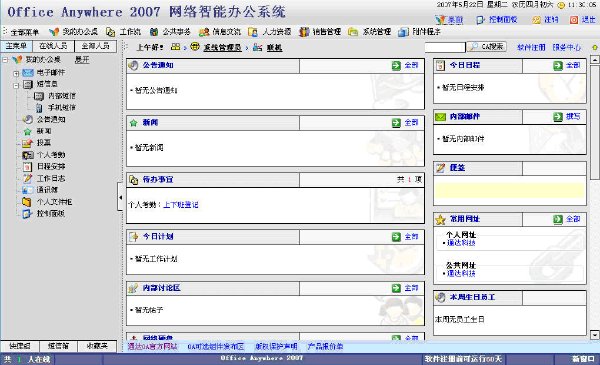Switch to the 在线人员 tab
Image resolution: width=600 pixels, height=365 pixels.
[54, 46]
